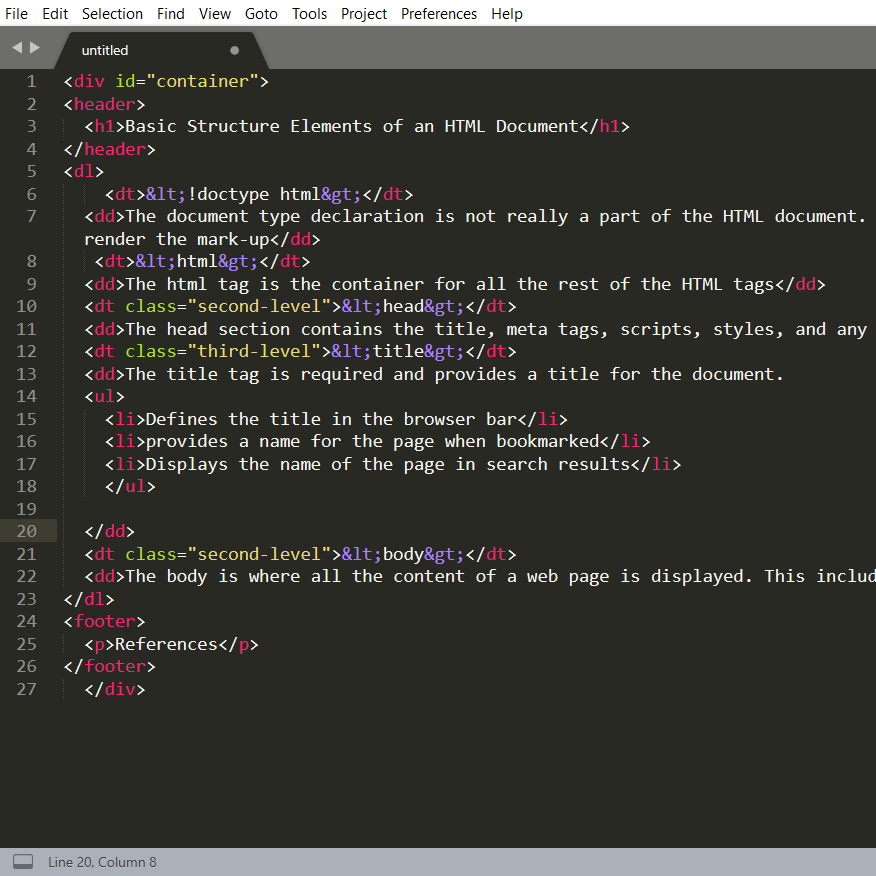Click the Line 20, Column 8 status text
The image size is (876, 876).
[x=102, y=862]
